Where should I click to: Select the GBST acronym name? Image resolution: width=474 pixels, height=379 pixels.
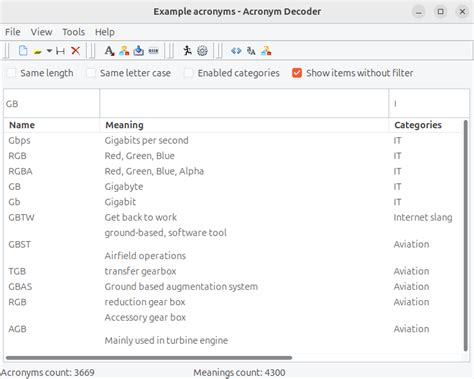coord(20,244)
